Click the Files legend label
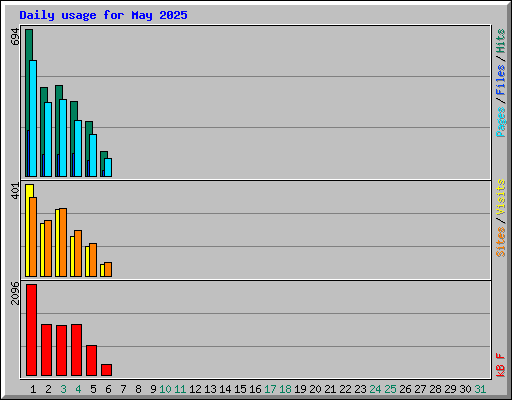The height and width of the screenshot is (400, 512). 500,80
